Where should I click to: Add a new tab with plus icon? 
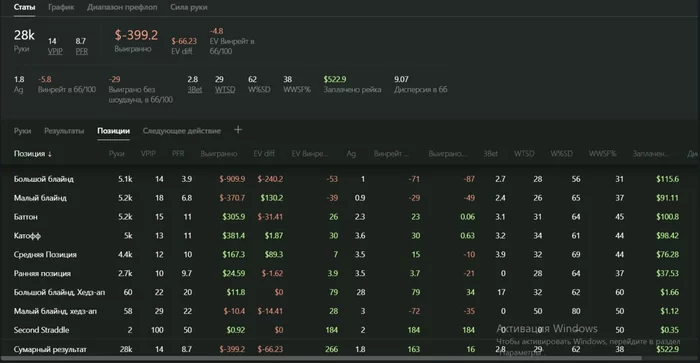pos(238,130)
